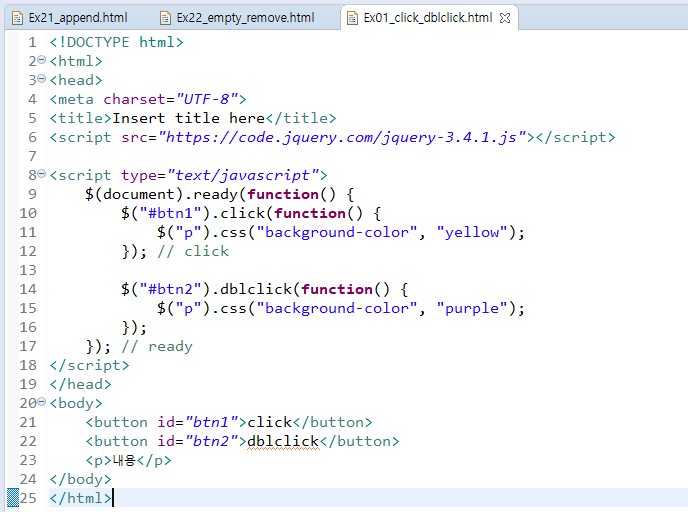
Task: Click the underlined "dblclick" button text on line 22
Action: pos(283,441)
